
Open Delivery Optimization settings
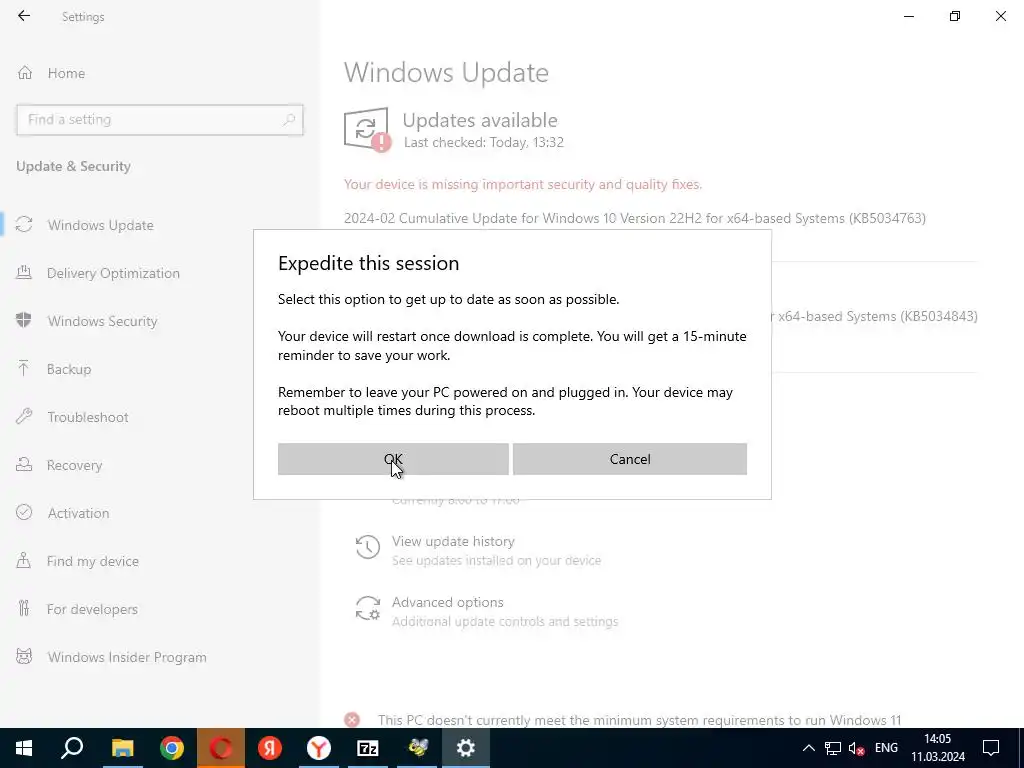tap(113, 273)
